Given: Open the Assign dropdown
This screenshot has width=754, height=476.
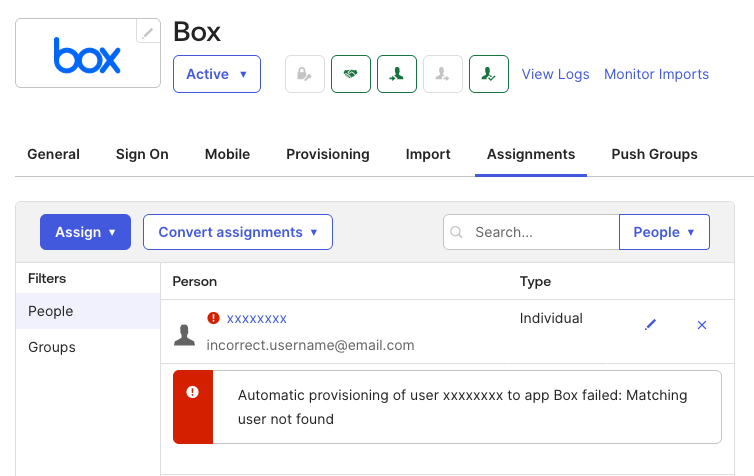Looking at the screenshot, I should tap(85, 232).
